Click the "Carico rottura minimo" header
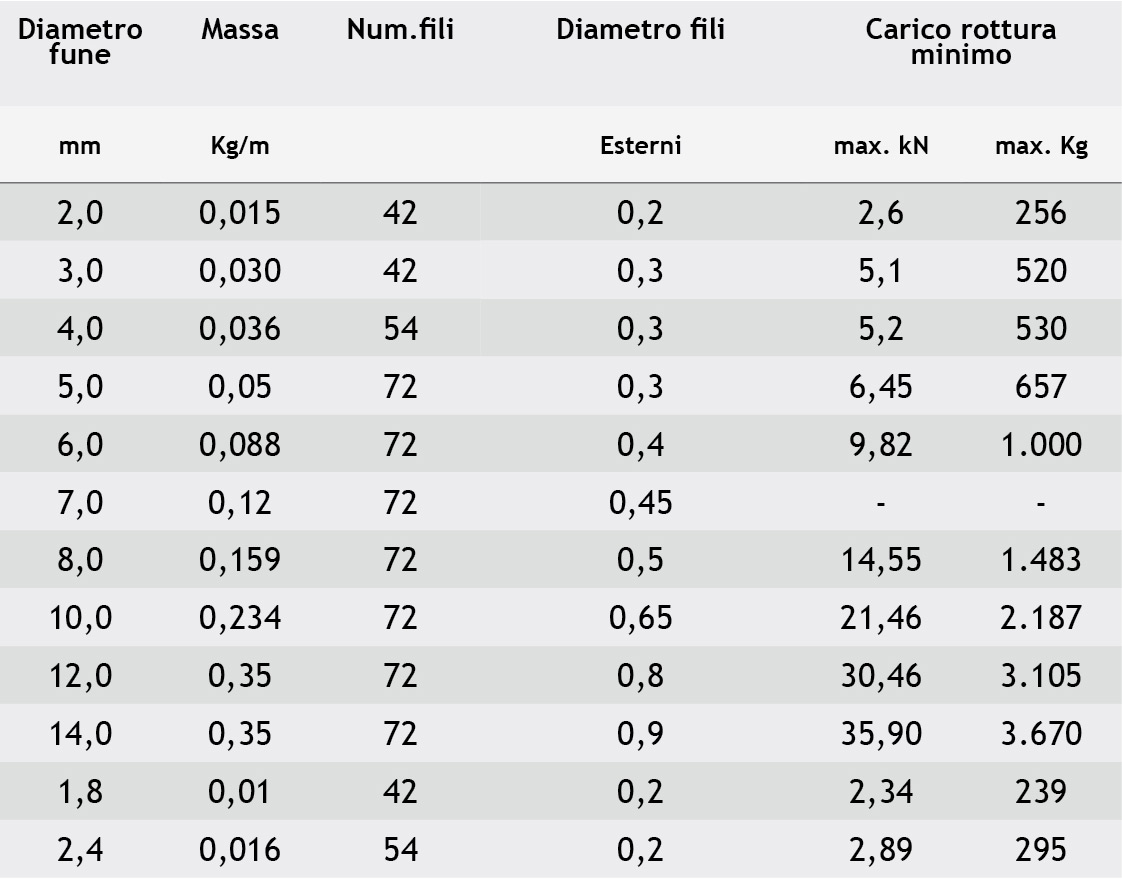The width and height of the screenshot is (1122, 885). point(960,42)
